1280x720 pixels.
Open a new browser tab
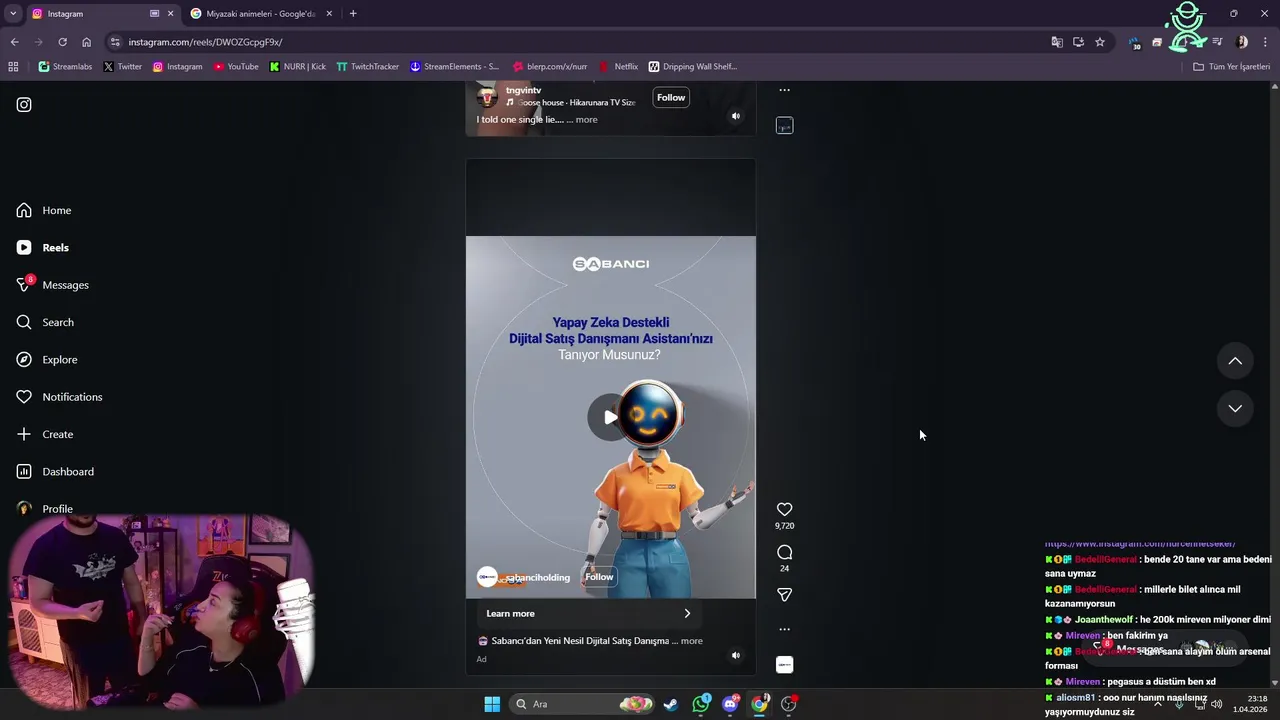tap(353, 14)
